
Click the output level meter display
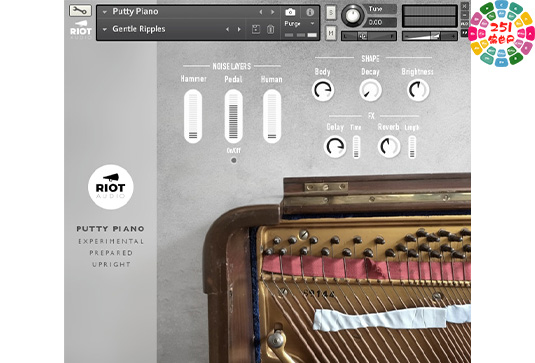(430, 16)
